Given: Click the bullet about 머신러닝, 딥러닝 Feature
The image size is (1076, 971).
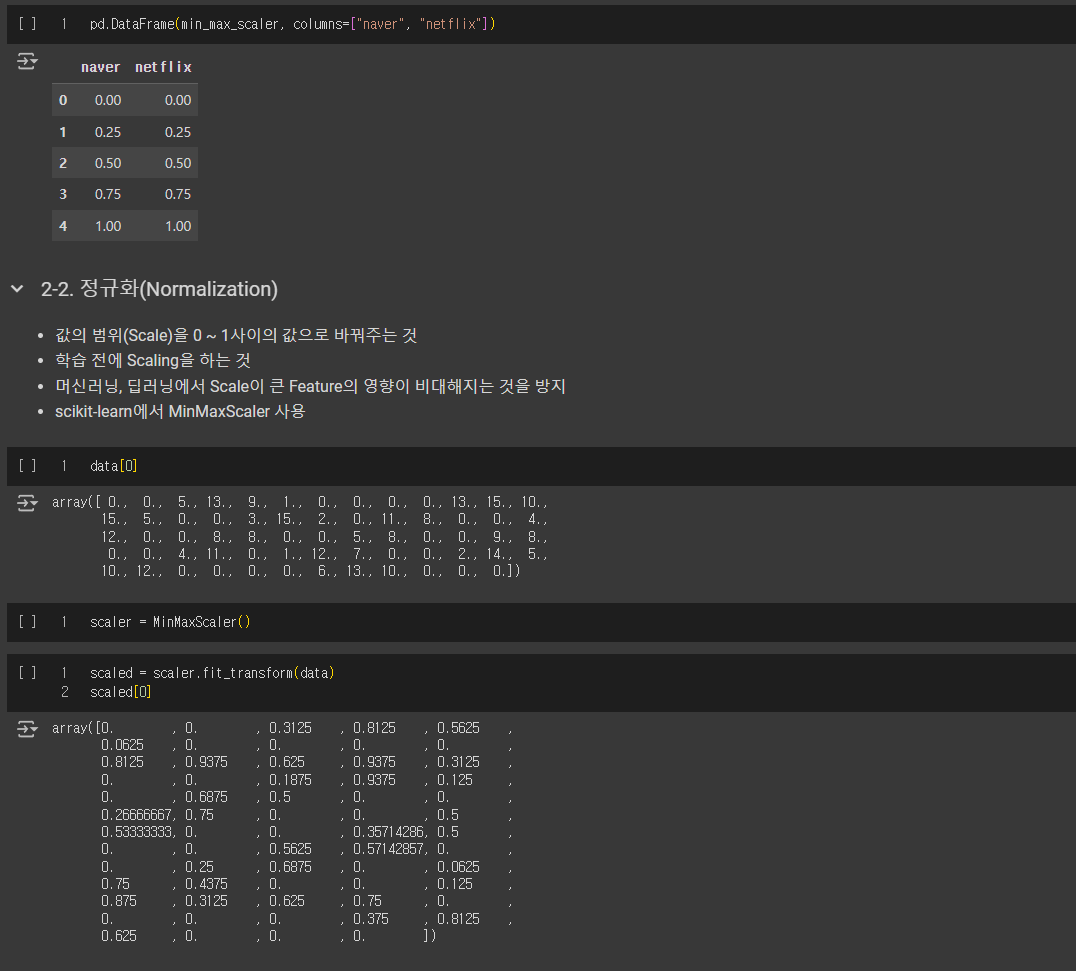Looking at the screenshot, I should point(310,386).
